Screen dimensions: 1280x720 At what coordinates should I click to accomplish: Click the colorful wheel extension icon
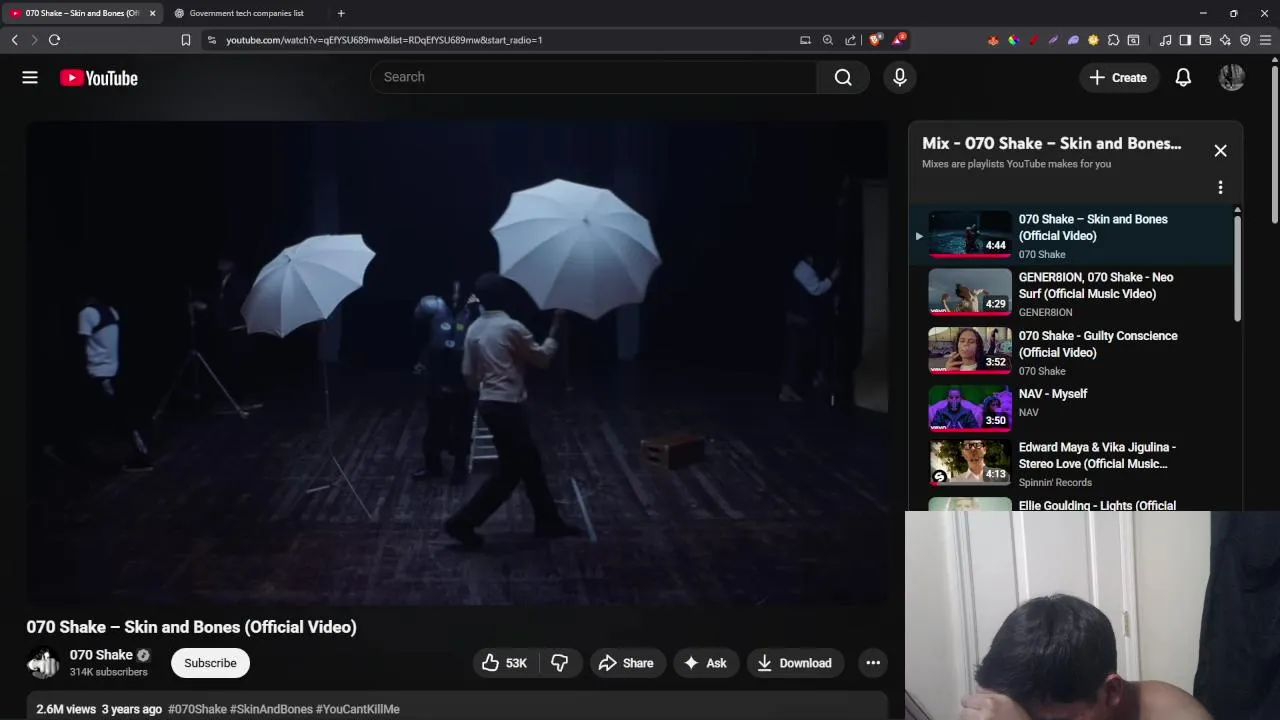point(1013,40)
